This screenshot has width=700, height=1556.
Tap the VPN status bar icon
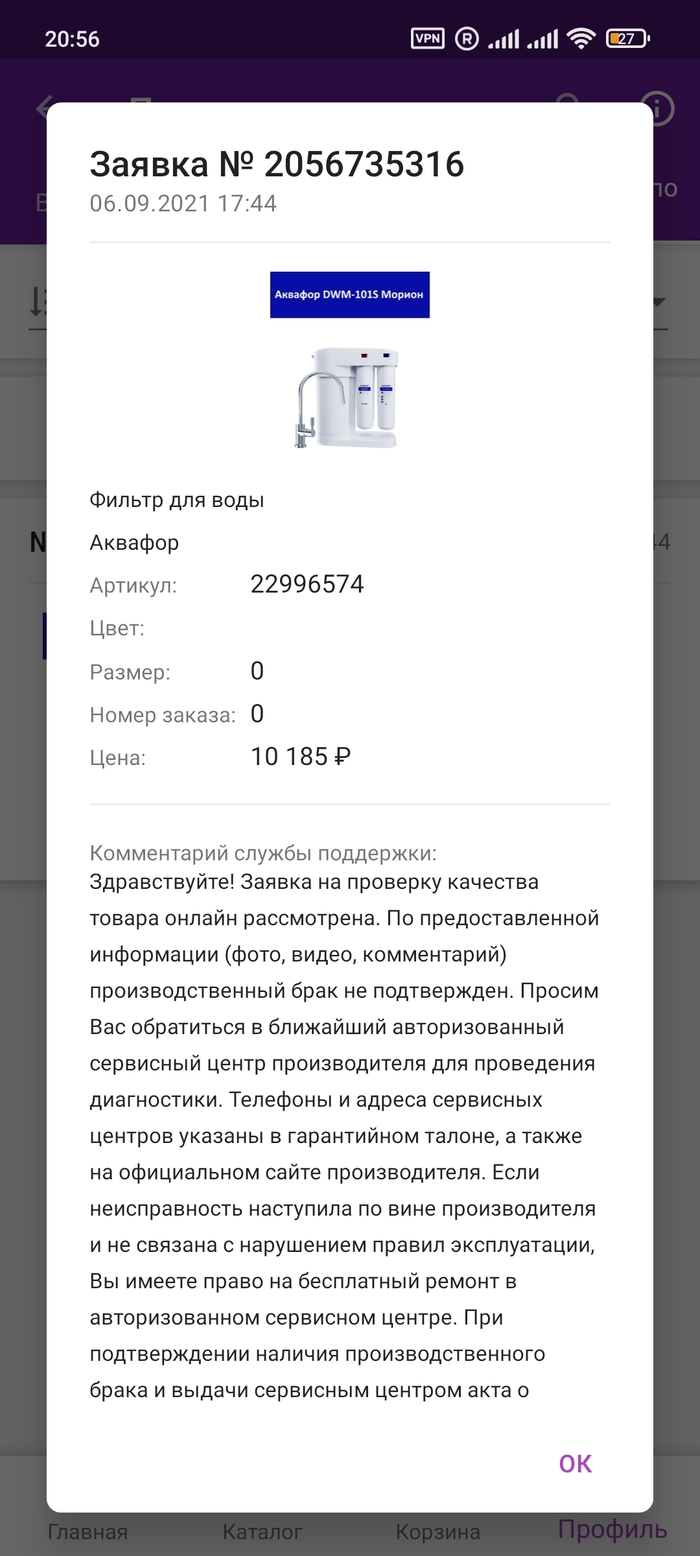coord(428,39)
